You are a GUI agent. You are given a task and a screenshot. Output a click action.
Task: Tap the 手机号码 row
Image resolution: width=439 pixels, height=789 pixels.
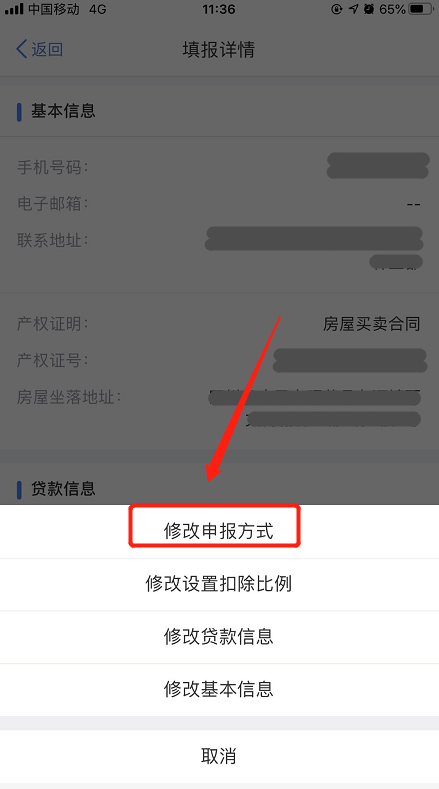[219, 167]
